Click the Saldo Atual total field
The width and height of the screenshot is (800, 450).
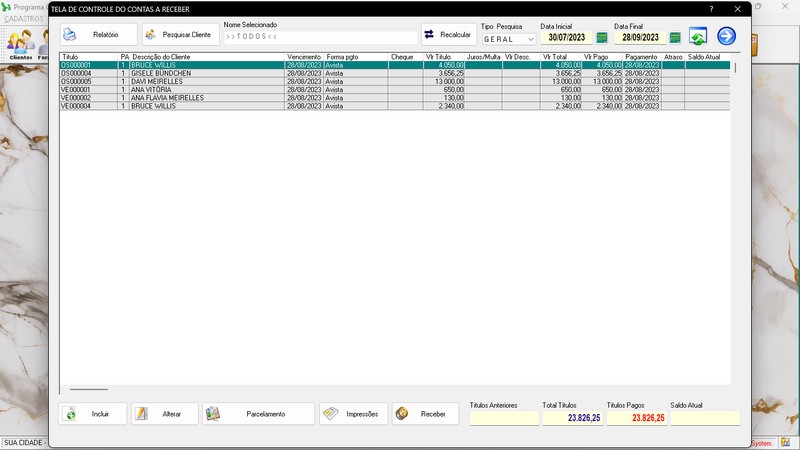(x=705, y=418)
